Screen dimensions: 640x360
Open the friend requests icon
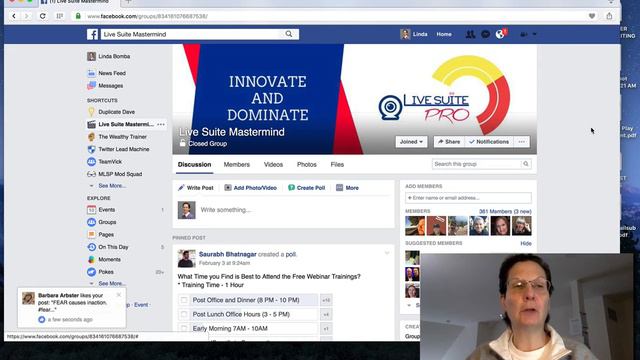click(x=470, y=34)
